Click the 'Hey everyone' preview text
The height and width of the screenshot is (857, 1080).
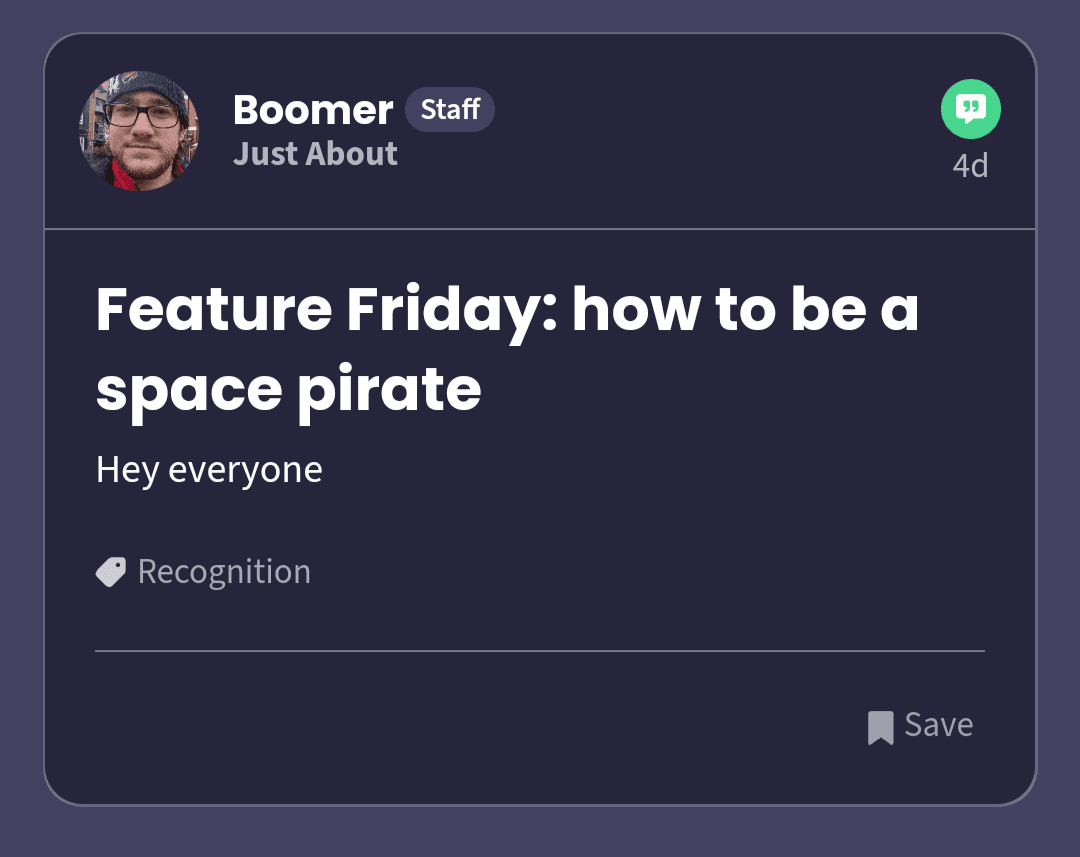point(209,471)
